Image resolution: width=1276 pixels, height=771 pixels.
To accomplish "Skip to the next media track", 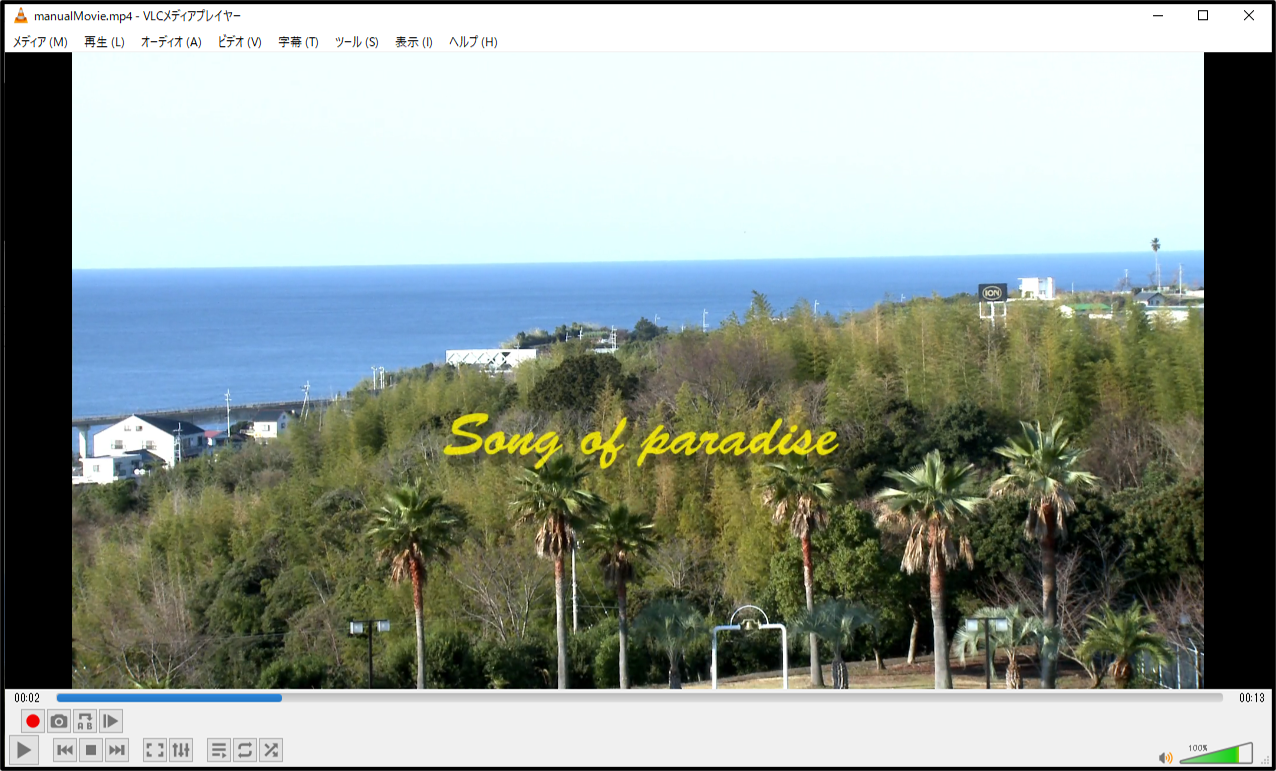I will click(117, 750).
